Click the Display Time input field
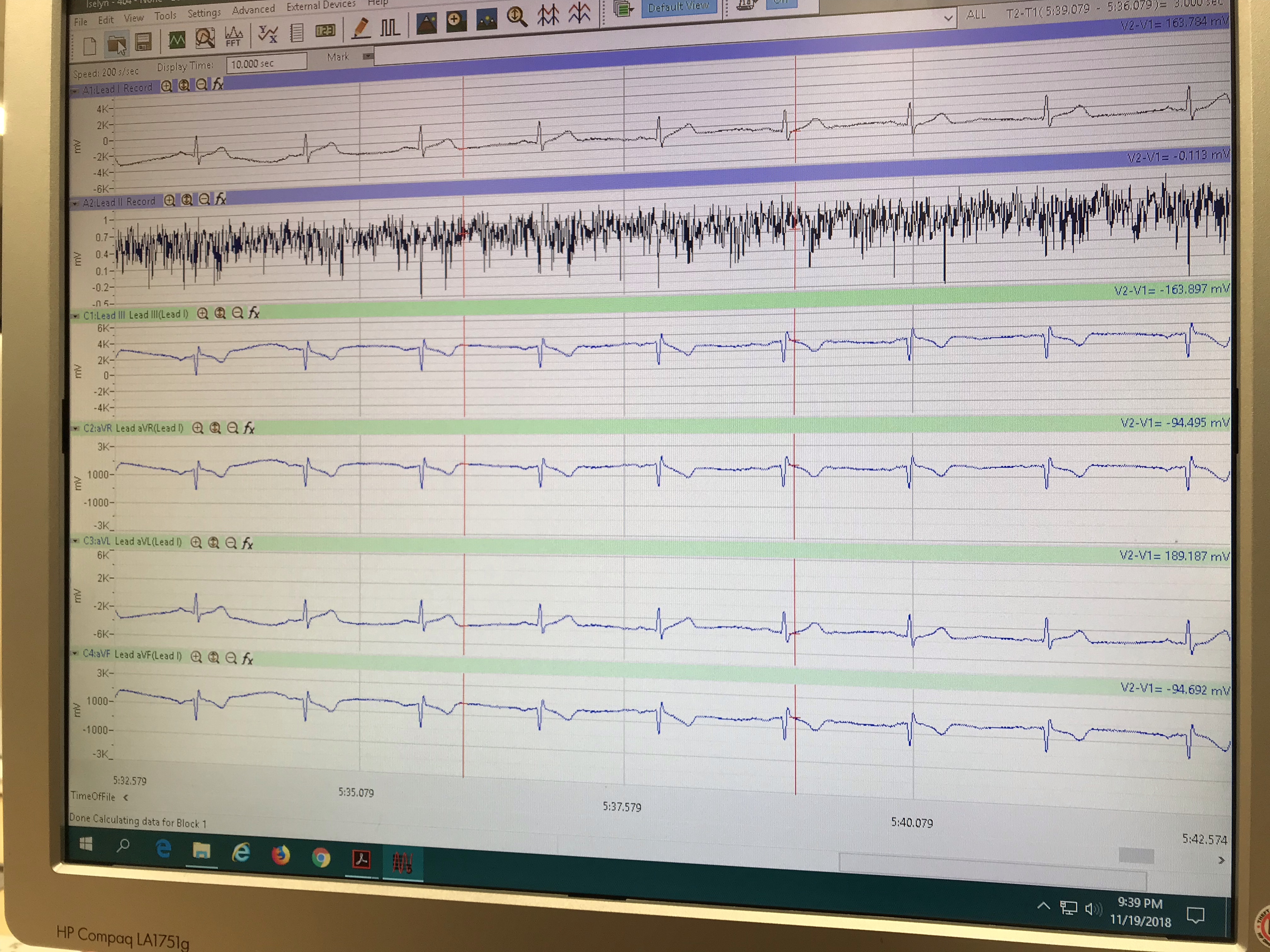Screen dimensions: 1270x952 click(266, 63)
